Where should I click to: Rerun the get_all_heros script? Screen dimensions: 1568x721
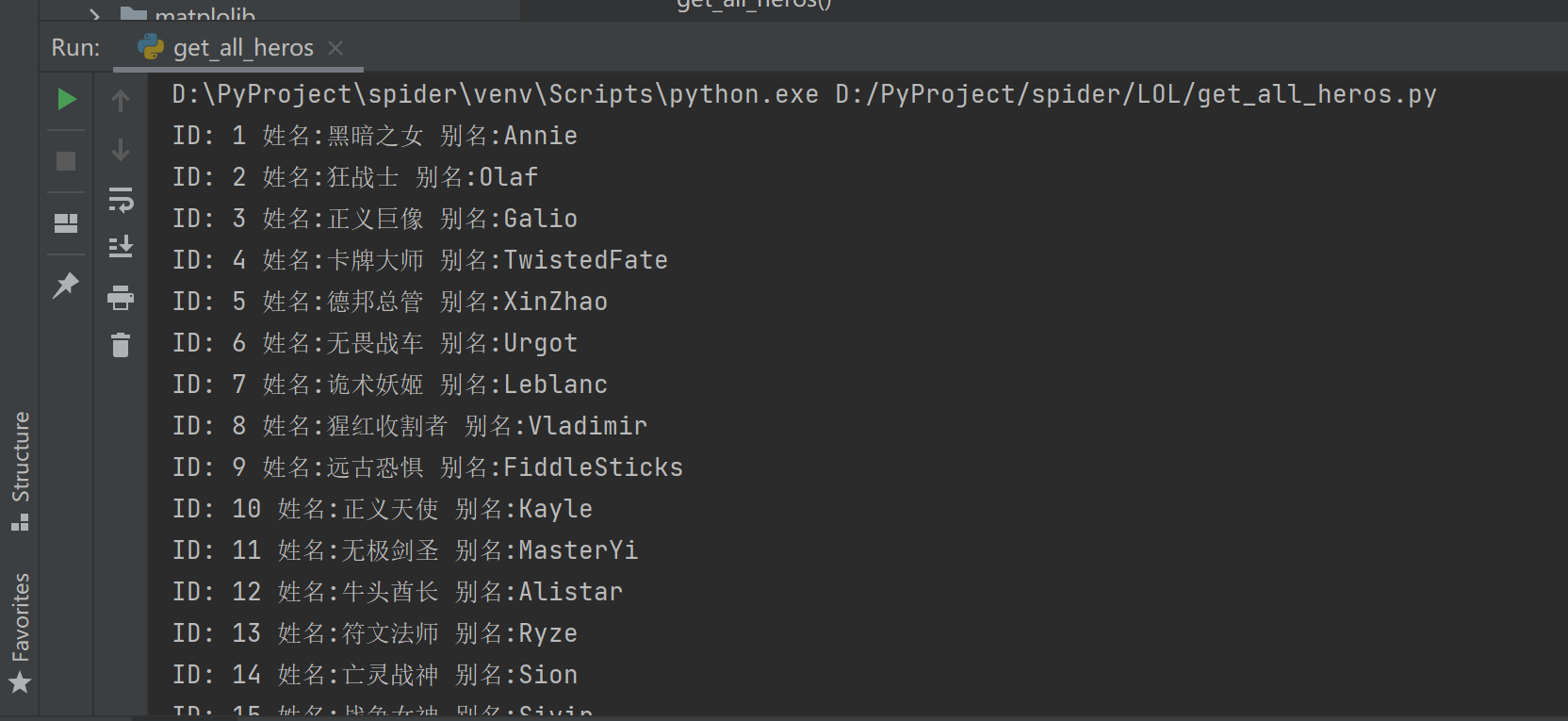66,99
